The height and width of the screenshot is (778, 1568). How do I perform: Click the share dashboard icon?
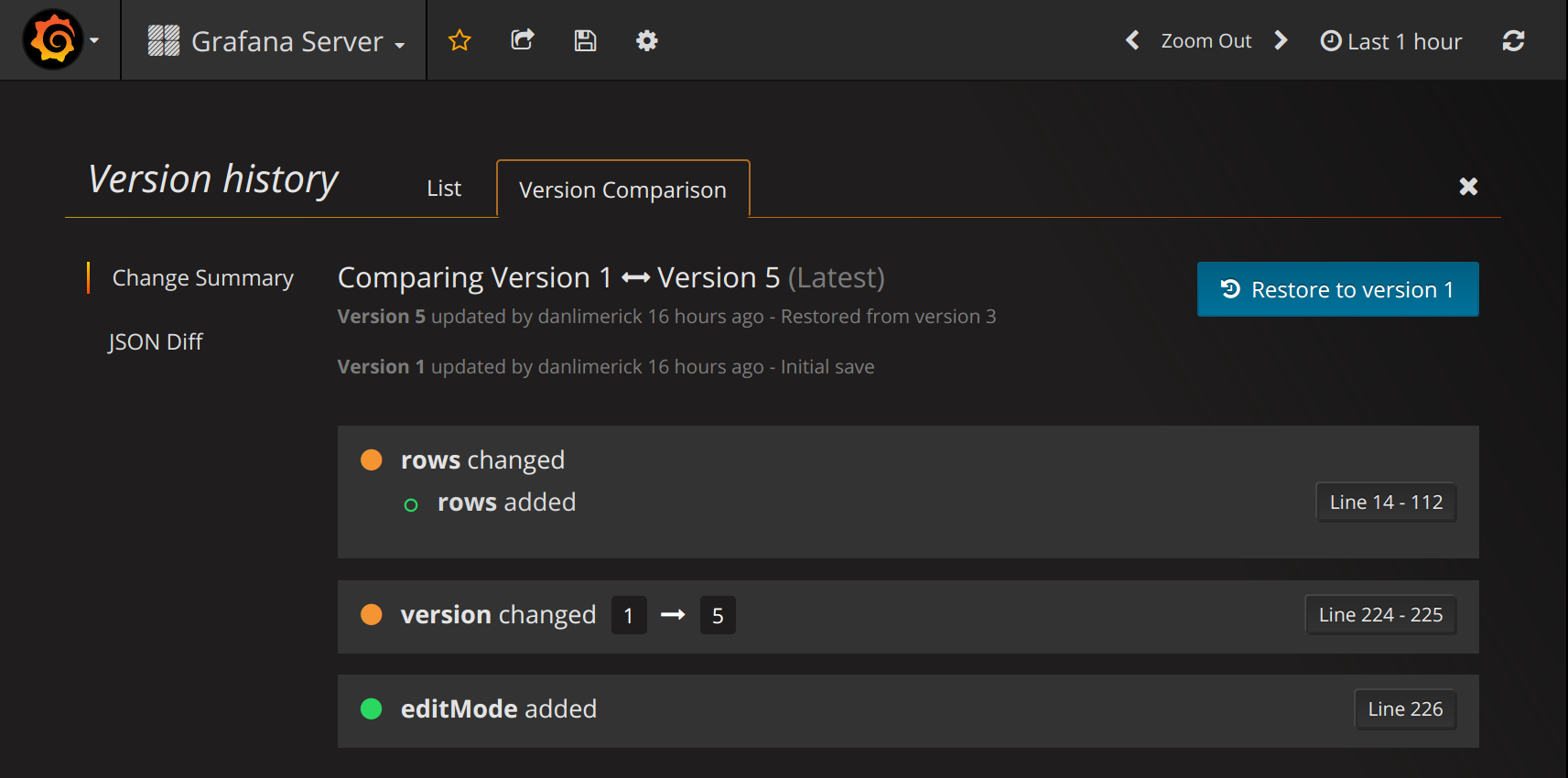(522, 40)
